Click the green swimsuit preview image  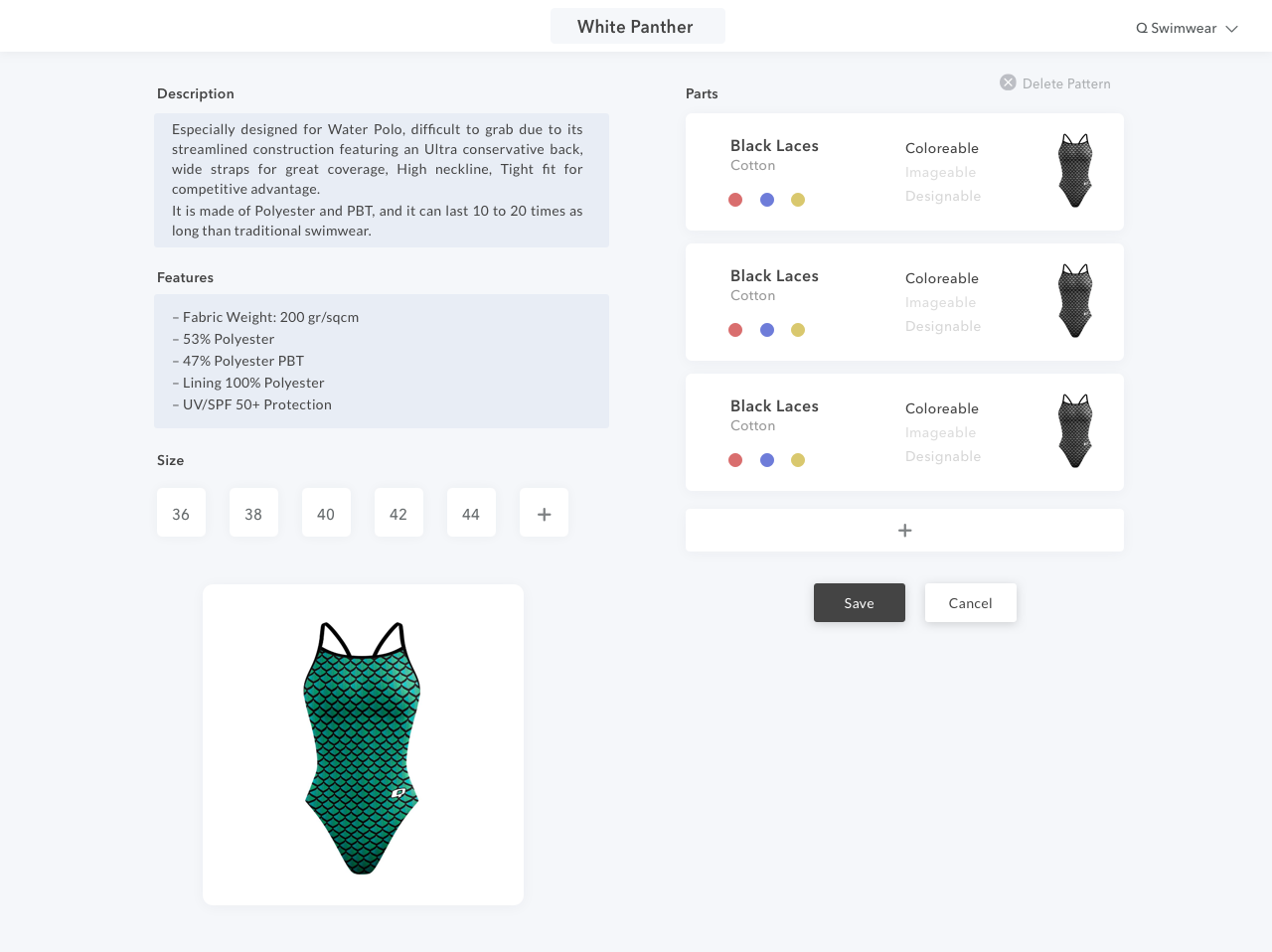tap(363, 745)
